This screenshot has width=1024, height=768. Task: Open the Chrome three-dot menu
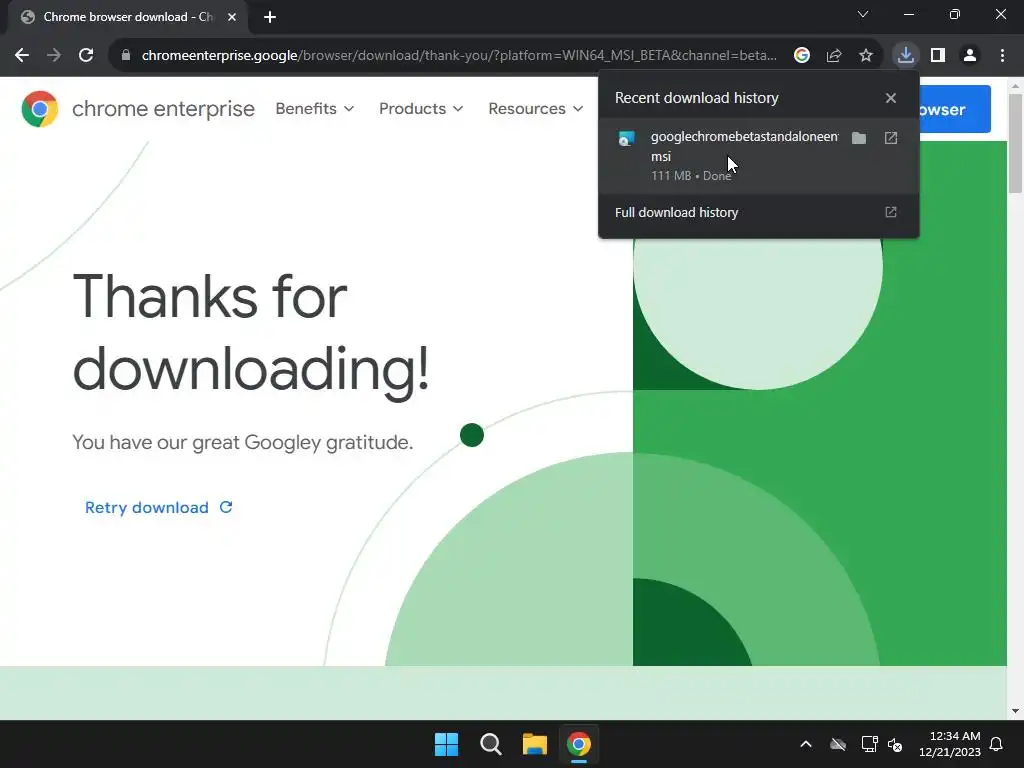pyautogui.click(x=1002, y=56)
